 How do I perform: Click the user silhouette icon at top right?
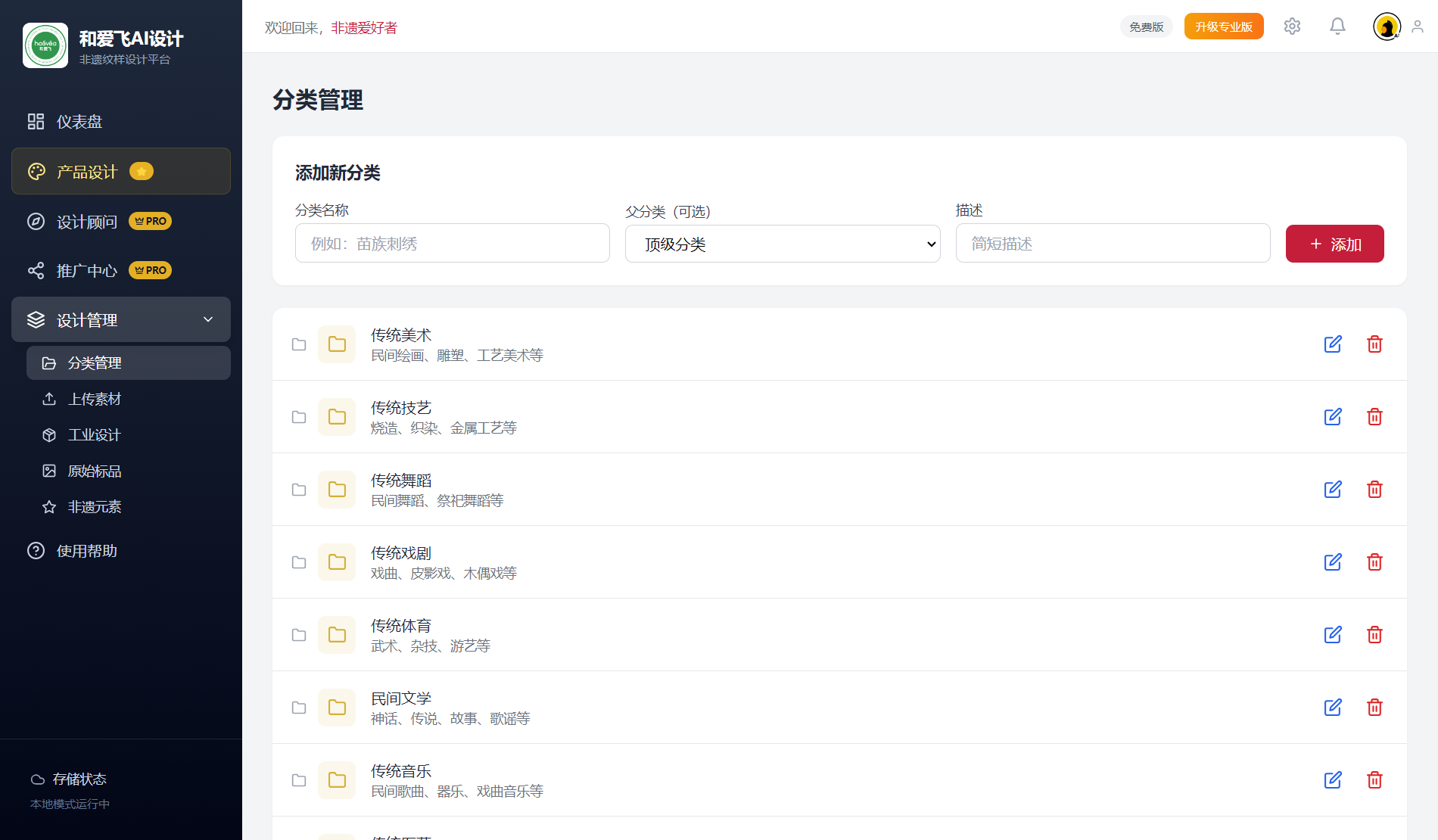1418,26
